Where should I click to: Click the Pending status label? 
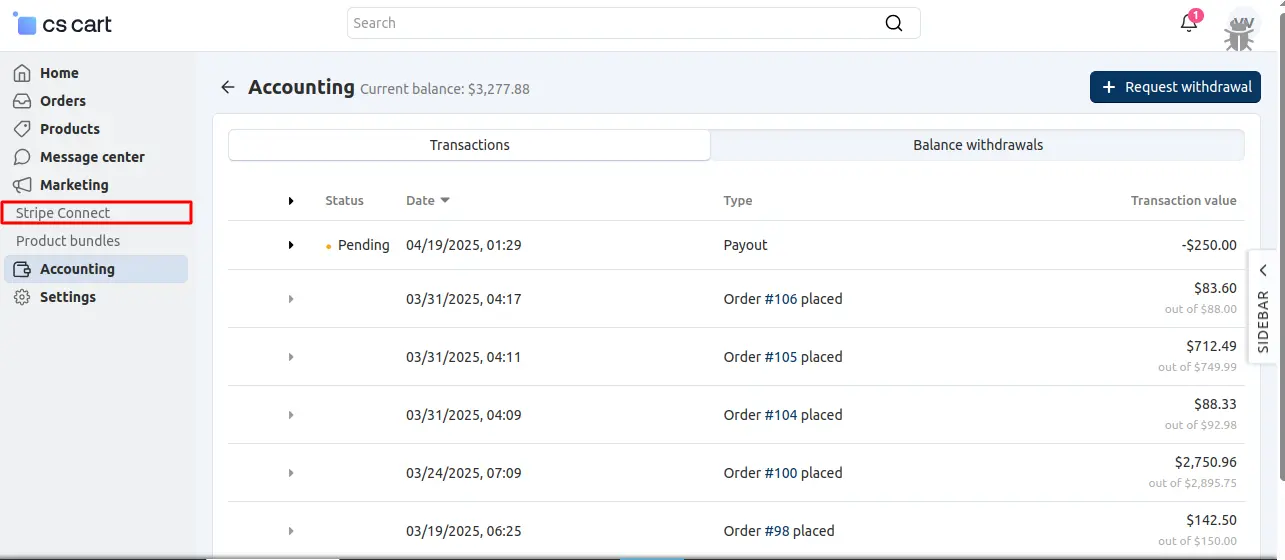point(363,245)
